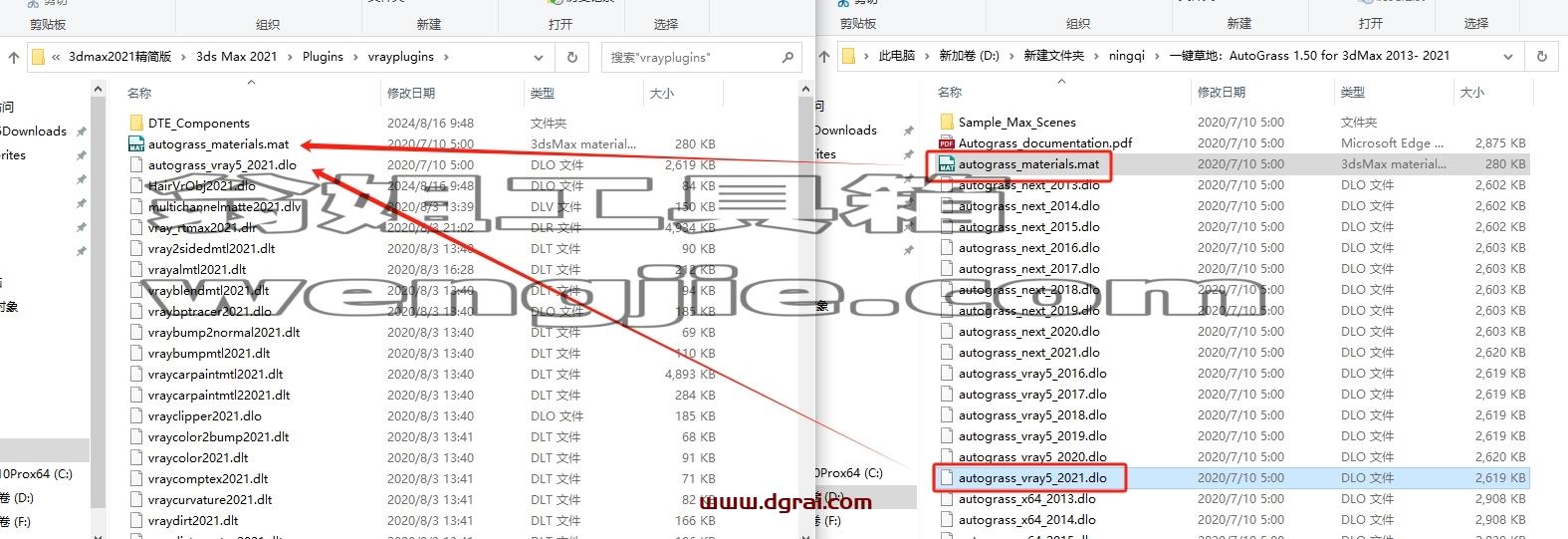Select autograss_vray5_2021.dlo in AutoGrass window
The height and width of the screenshot is (539, 1568).
click(x=1032, y=477)
